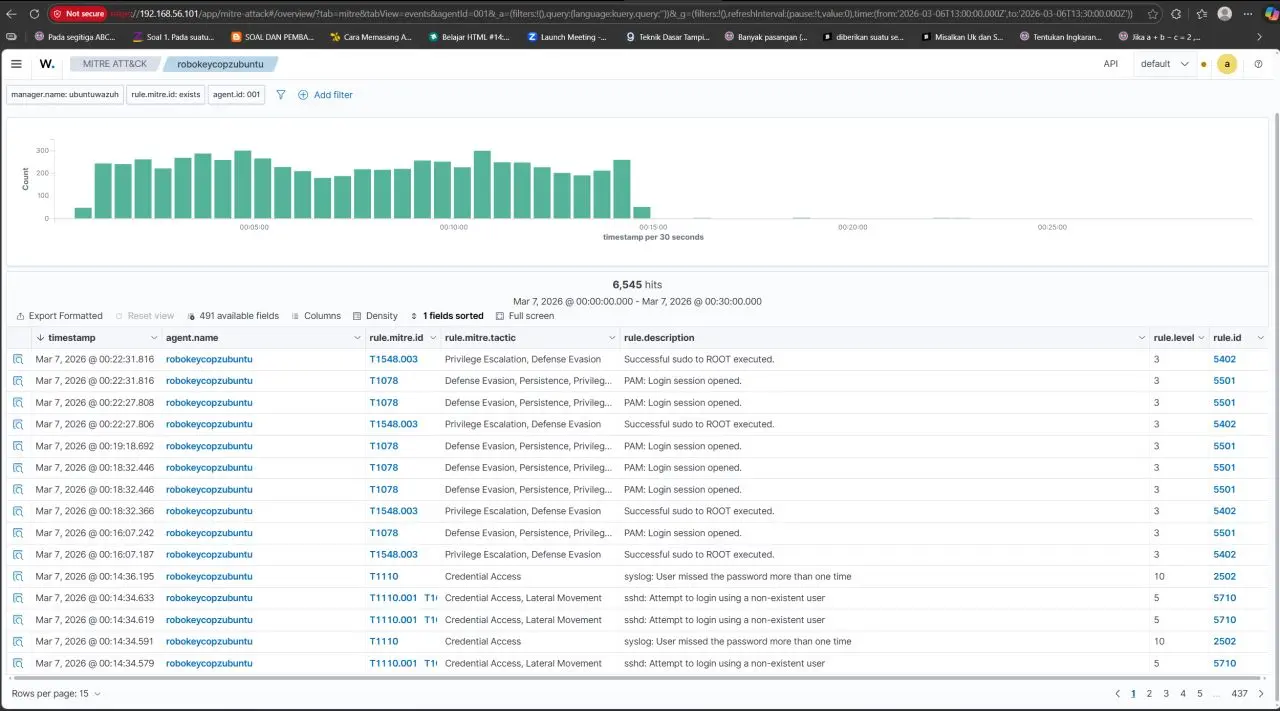Open the default index pattern dropdown
The width and height of the screenshot is (1280, 711).
pos(1166,64)
